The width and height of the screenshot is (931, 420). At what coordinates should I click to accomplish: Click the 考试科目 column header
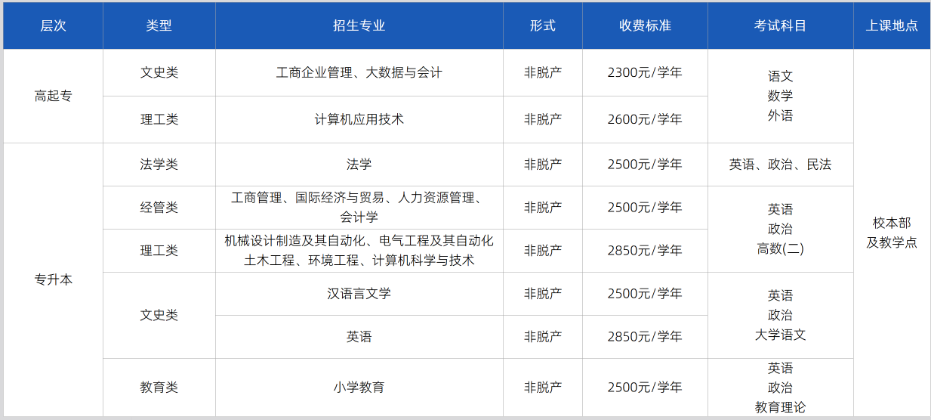pos(780,26)
